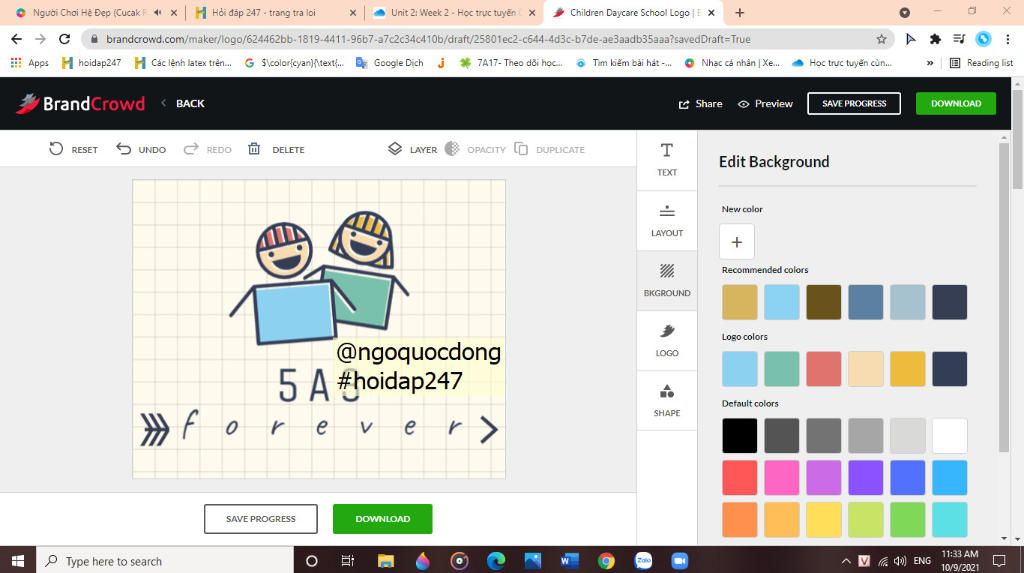Click SAVE PROGRESS below the canvas
The height and width of the screenshot is (573, 1024).
pyautogui.click(x=261, y=519)
